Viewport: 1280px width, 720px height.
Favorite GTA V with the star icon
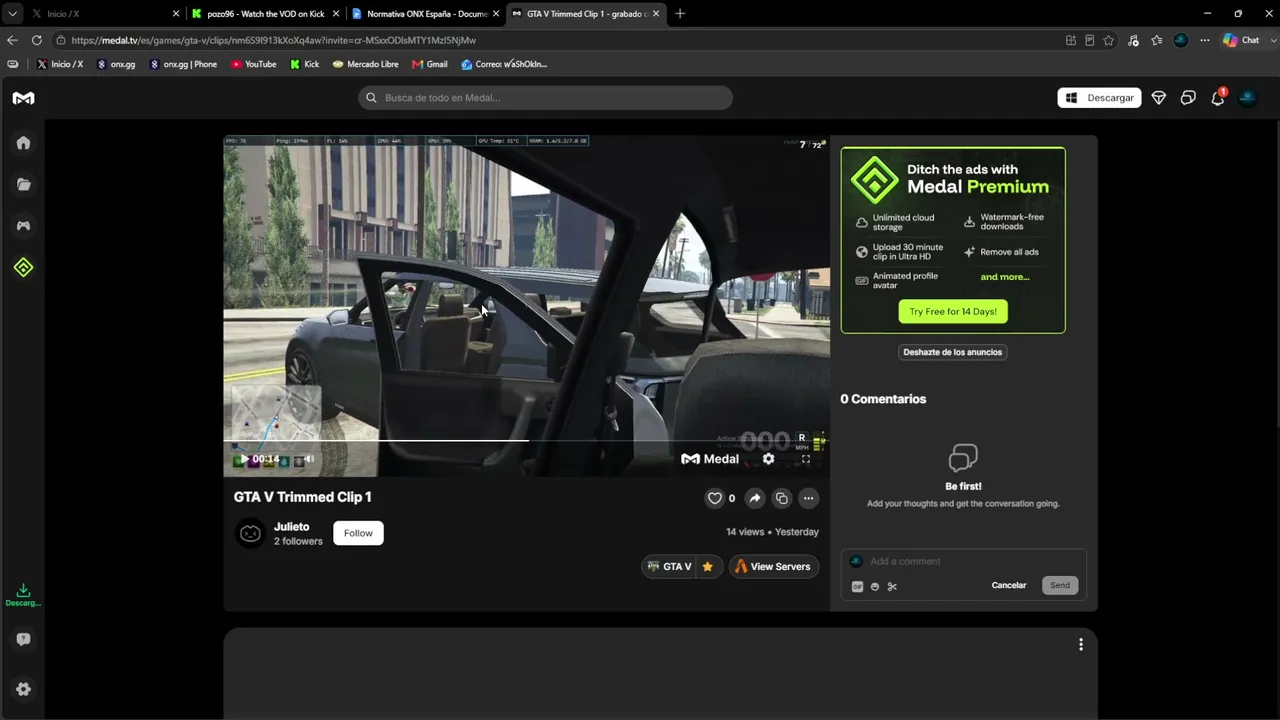click(708, 567)
